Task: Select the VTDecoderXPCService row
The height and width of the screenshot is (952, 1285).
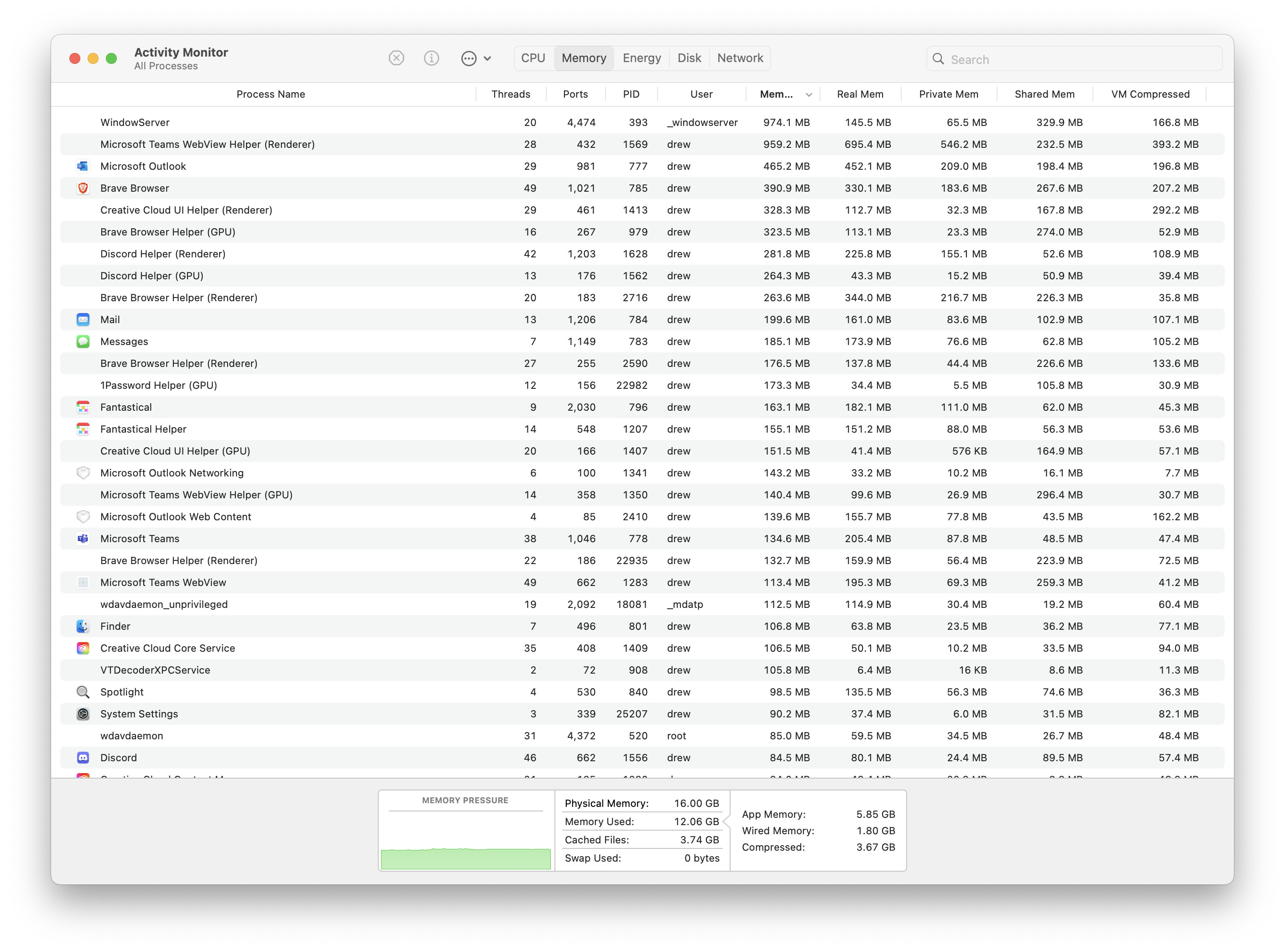Action: tap(642, 670)
